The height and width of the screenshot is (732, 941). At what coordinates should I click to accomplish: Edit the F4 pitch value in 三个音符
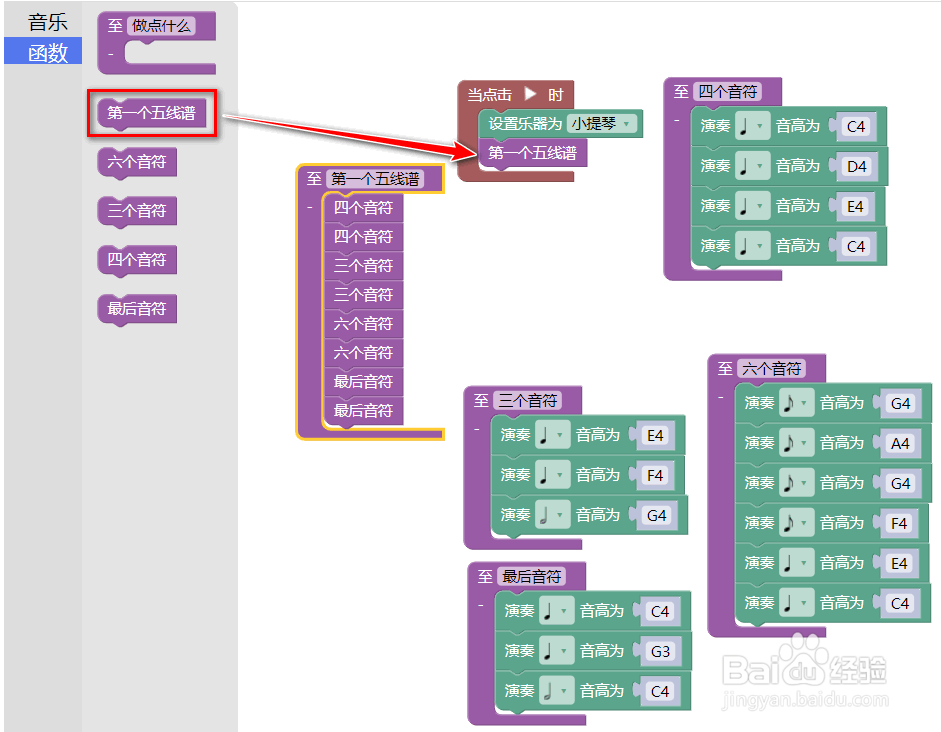click(x=655, y=476)
